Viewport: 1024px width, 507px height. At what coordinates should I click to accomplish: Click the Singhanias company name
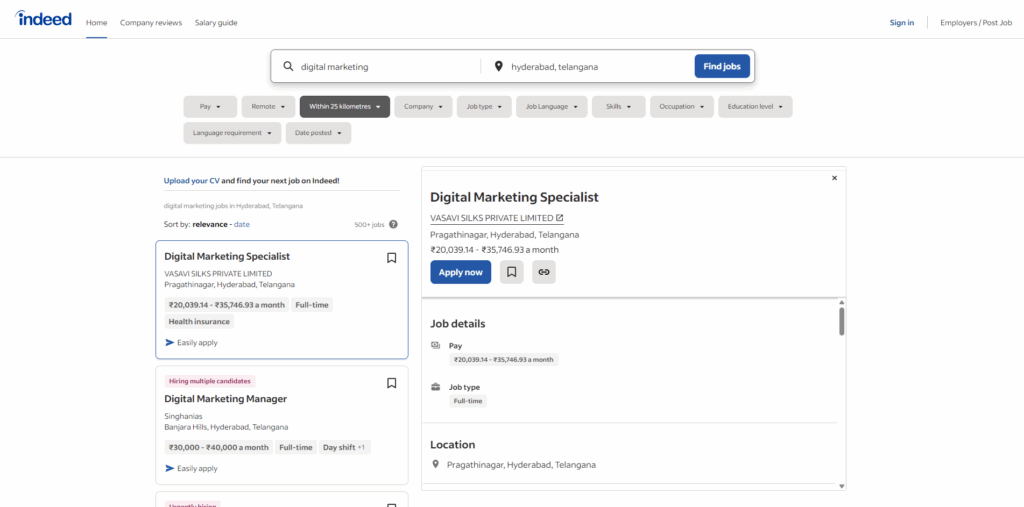183,416
